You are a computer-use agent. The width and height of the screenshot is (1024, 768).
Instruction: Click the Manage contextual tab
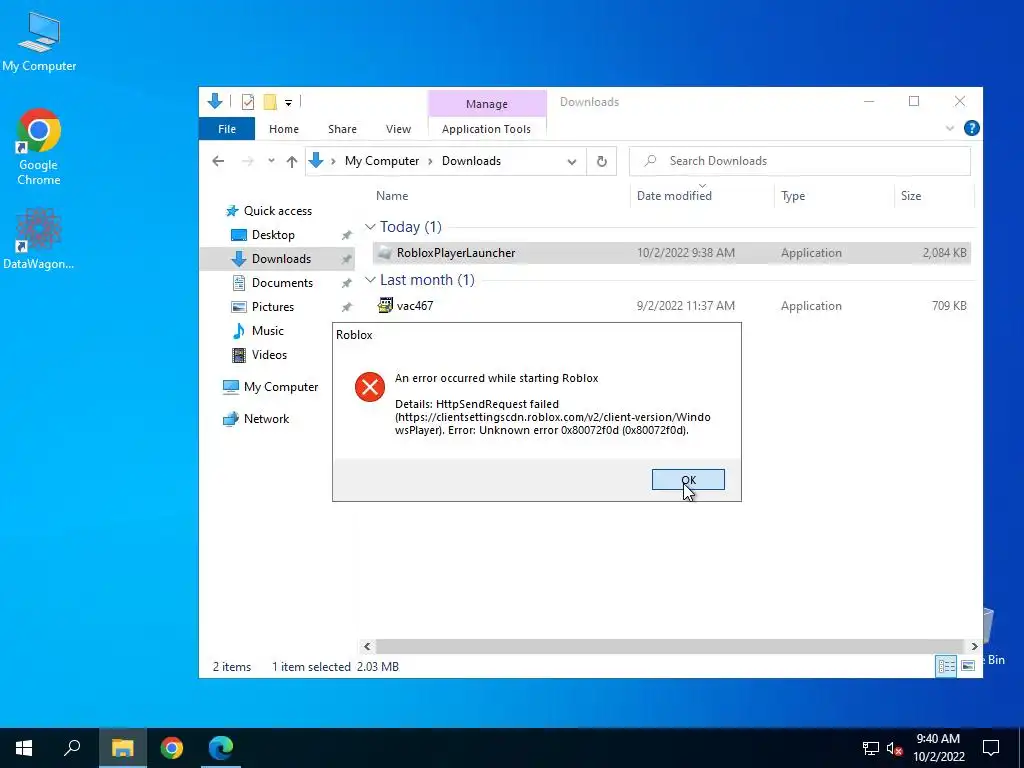(487, 103)
